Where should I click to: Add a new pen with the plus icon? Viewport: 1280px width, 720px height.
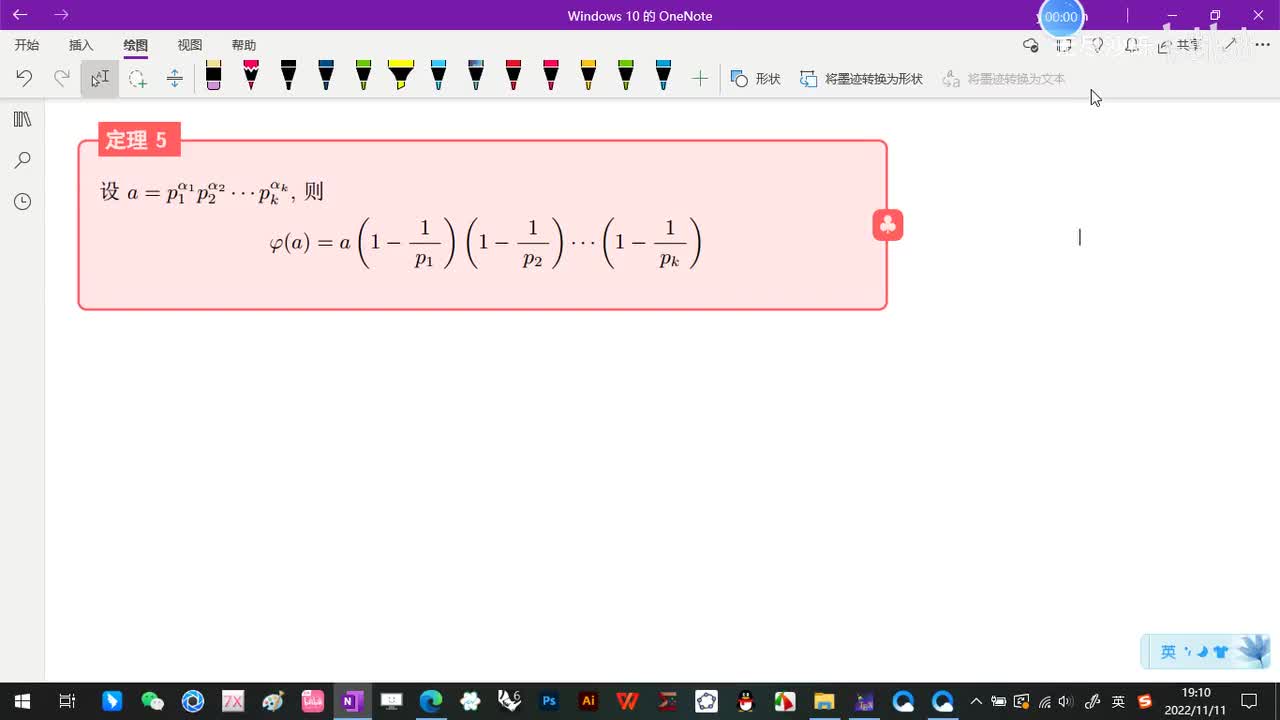click(700, 78)
